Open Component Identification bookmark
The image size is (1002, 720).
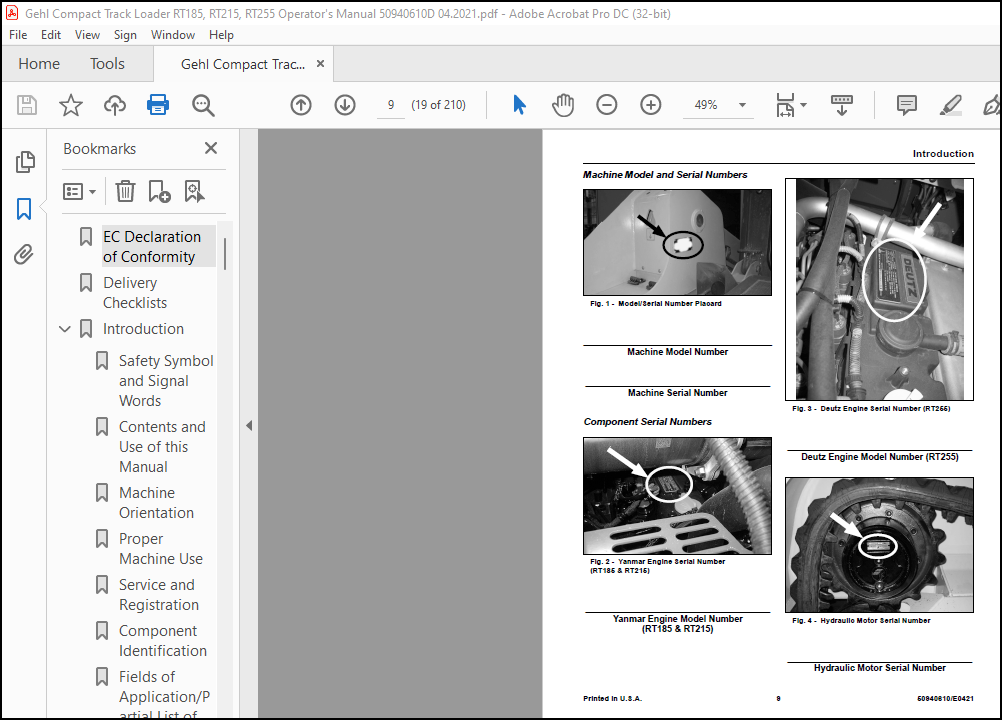coord(162,641)
